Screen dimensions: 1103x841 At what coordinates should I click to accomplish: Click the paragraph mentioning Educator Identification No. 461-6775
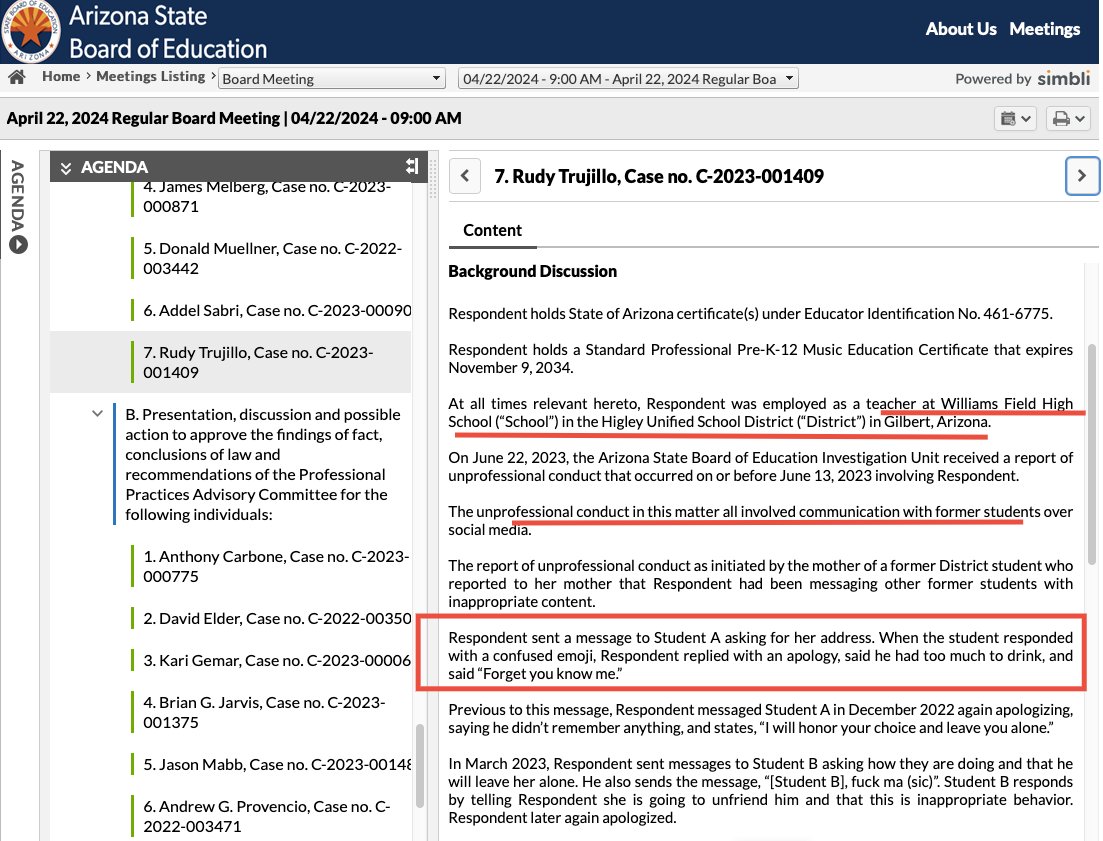click(x=751, y=314)
